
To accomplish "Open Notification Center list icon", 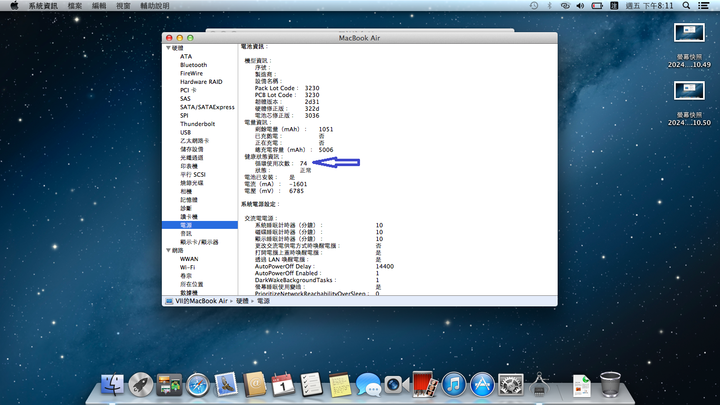I will click(x=703, y=6).
